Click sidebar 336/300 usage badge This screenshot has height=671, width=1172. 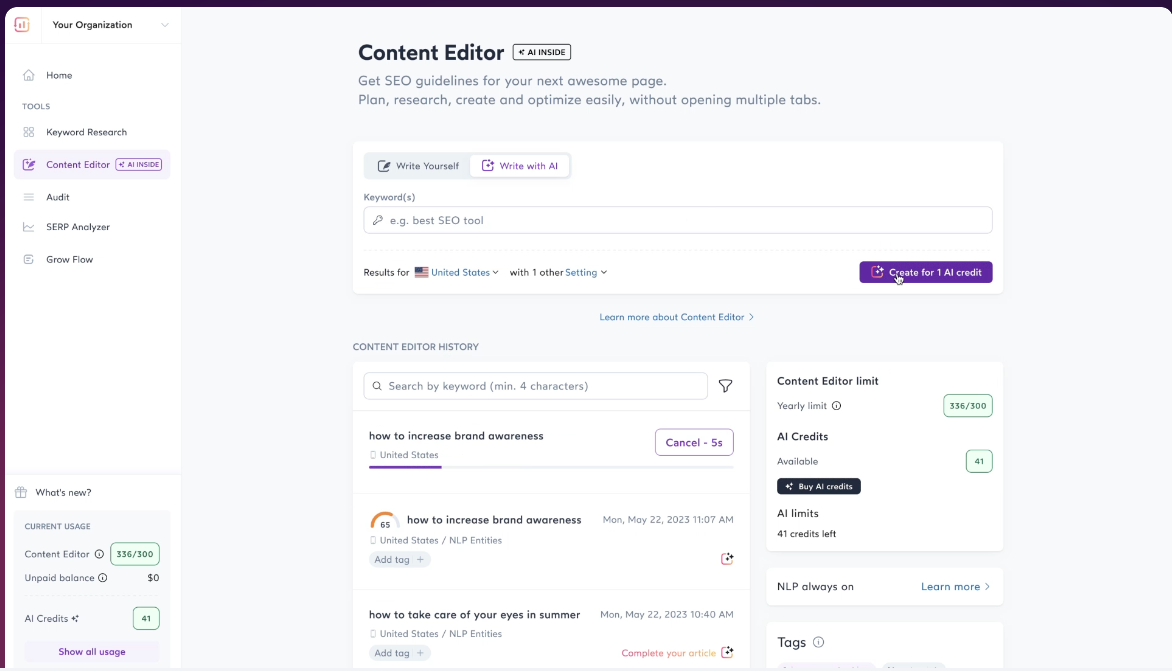click(135, 554)
